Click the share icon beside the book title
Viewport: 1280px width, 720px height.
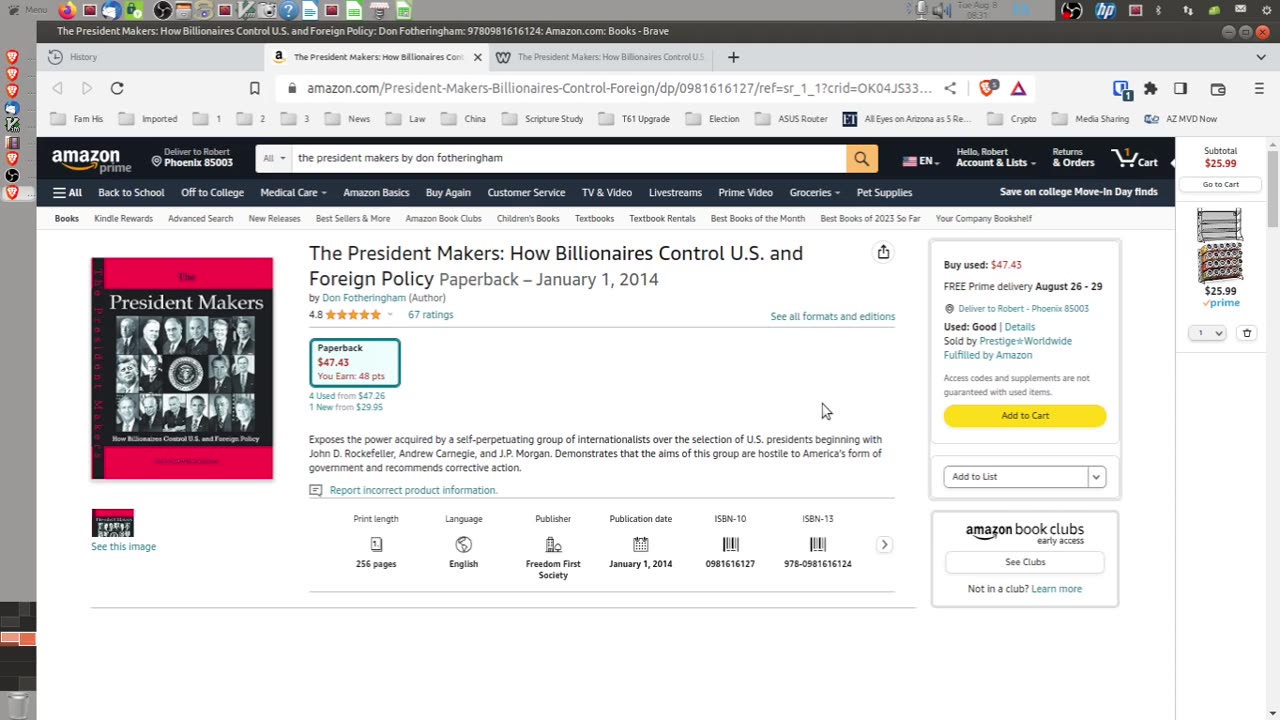click(883, 253)
